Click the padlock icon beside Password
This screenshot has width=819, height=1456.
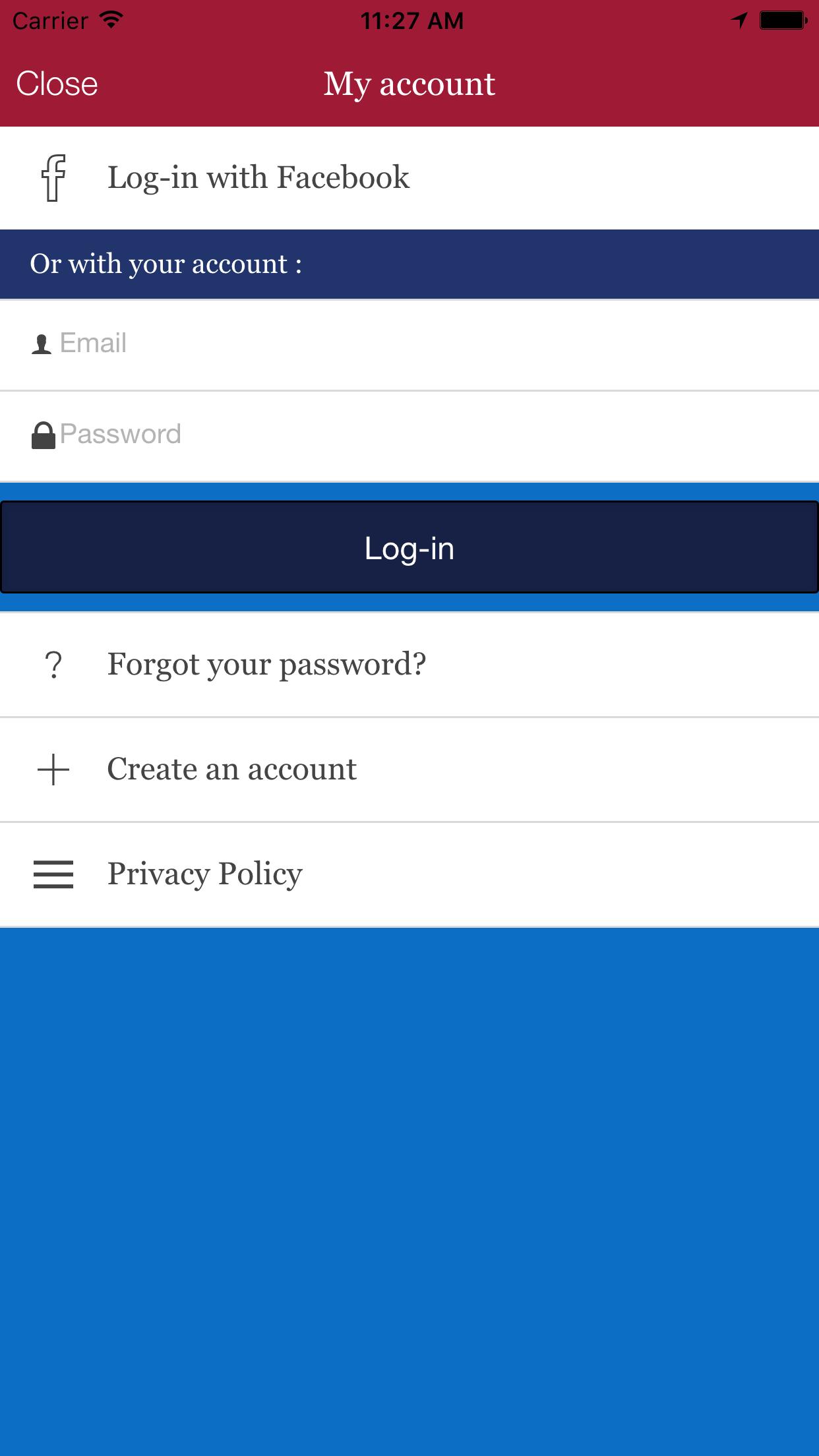click(44, 436)
